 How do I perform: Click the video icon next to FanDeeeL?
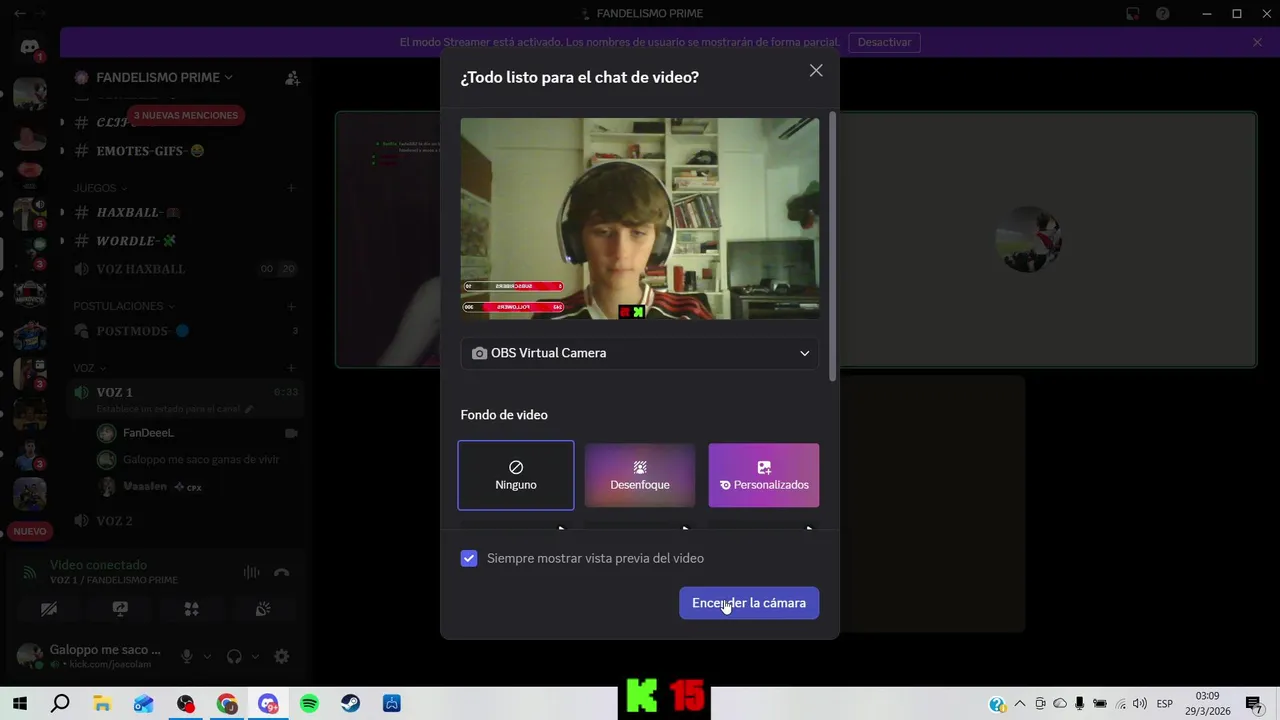[x=291, y=433]
